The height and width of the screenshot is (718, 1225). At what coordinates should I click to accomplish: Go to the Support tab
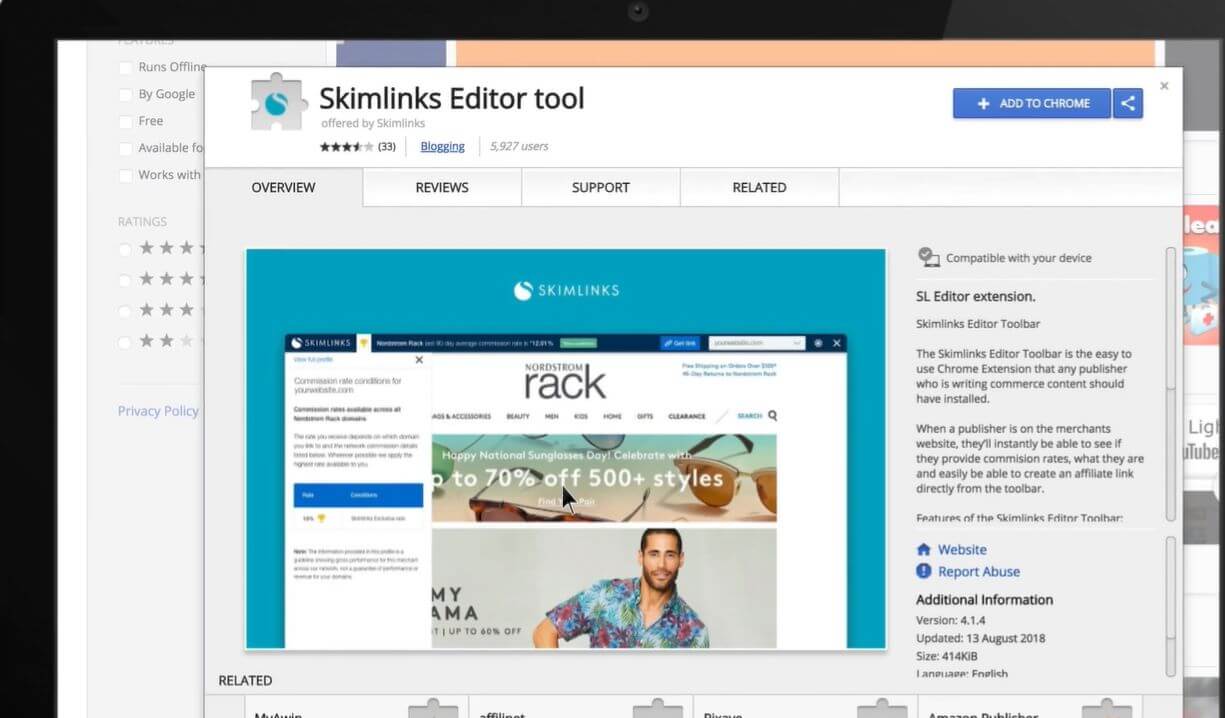click(601, 187)
